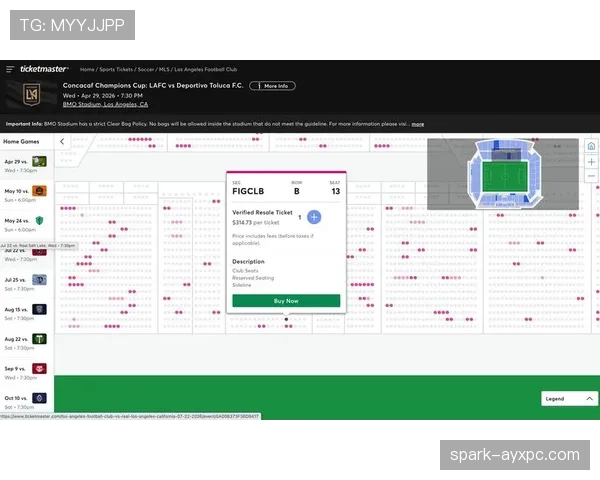
Task: Click the Legend chevron arrow
Action: click(x=589, y=399)
